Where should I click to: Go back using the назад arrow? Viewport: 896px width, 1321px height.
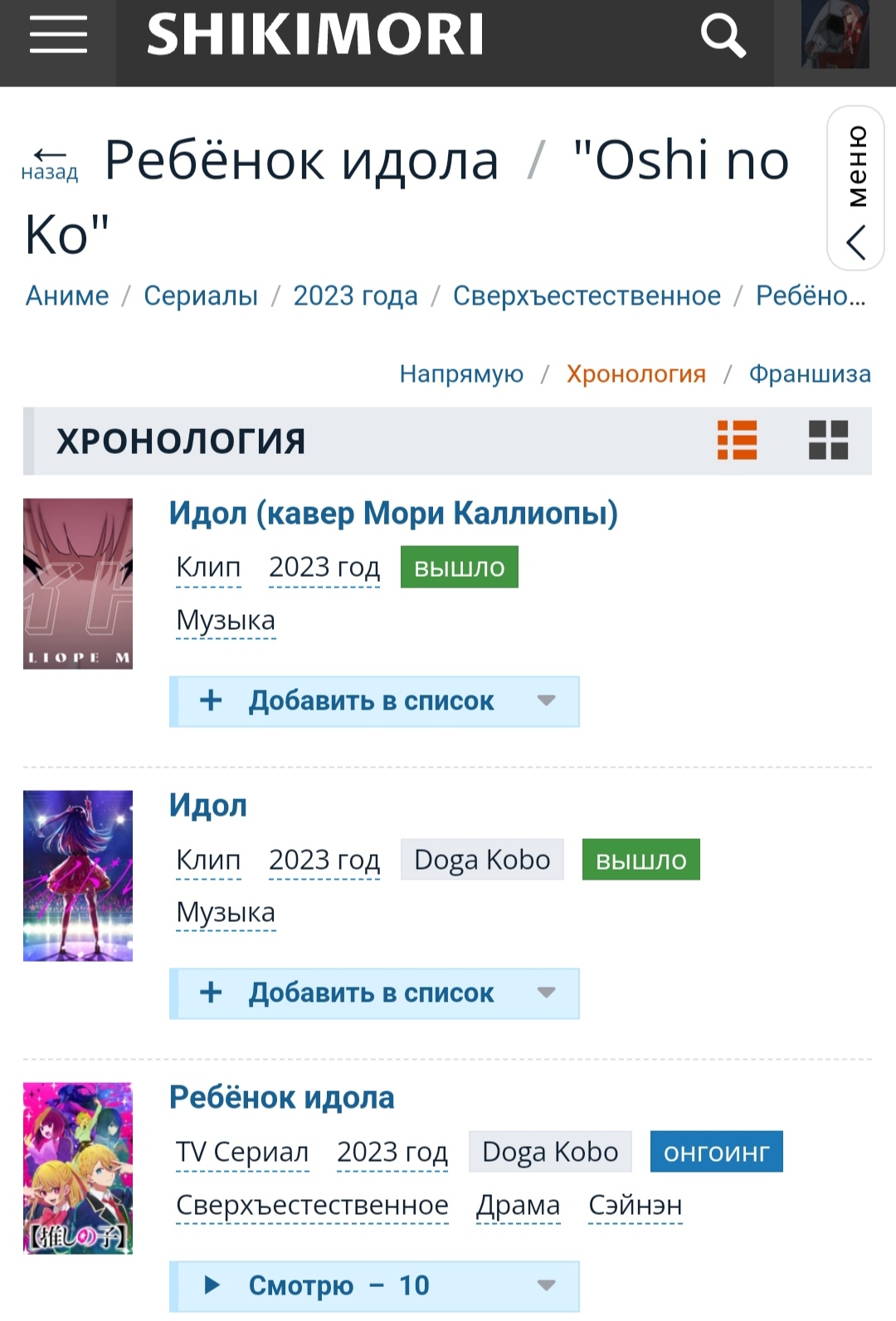pos(50,163)
